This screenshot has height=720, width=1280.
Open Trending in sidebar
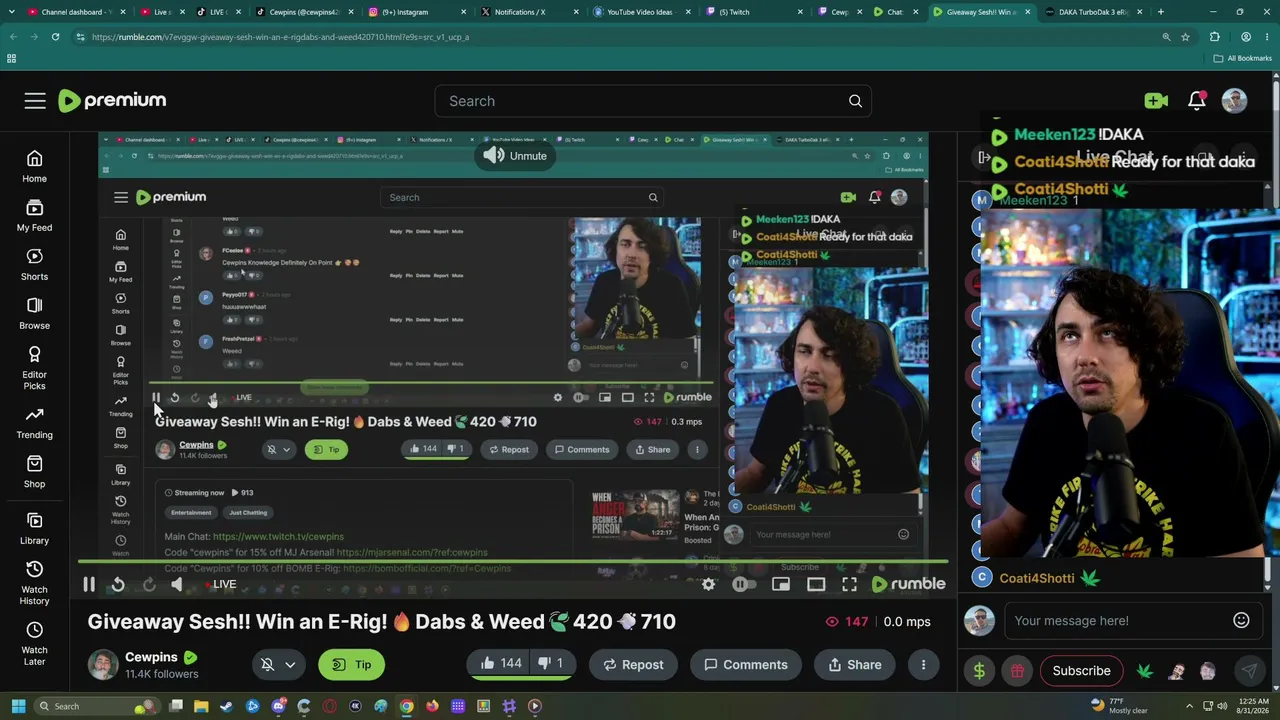coord(34,423)
